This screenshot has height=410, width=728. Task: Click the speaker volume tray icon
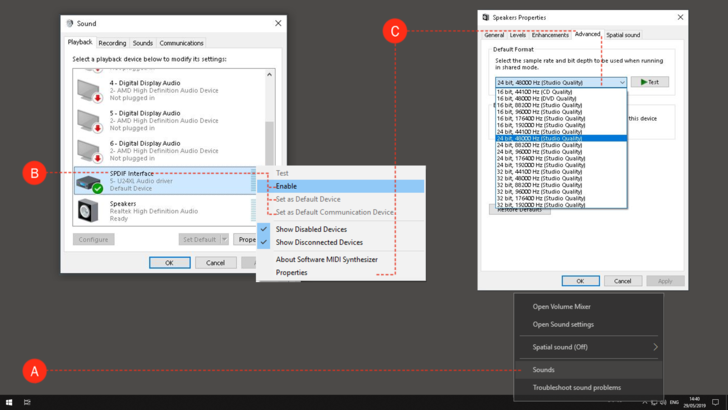pos(663,402)
